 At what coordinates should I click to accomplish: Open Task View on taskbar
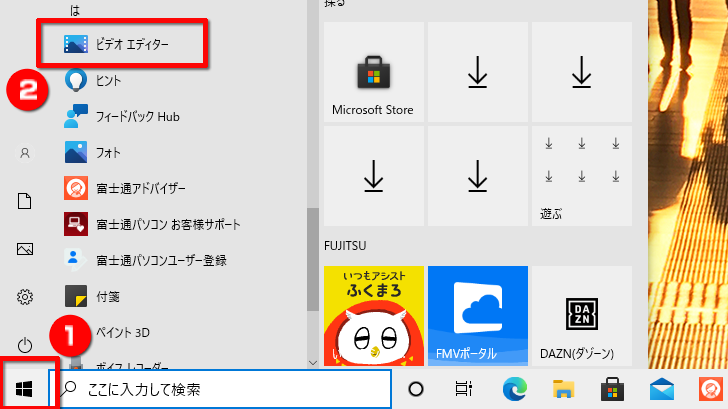pos(463,389)
